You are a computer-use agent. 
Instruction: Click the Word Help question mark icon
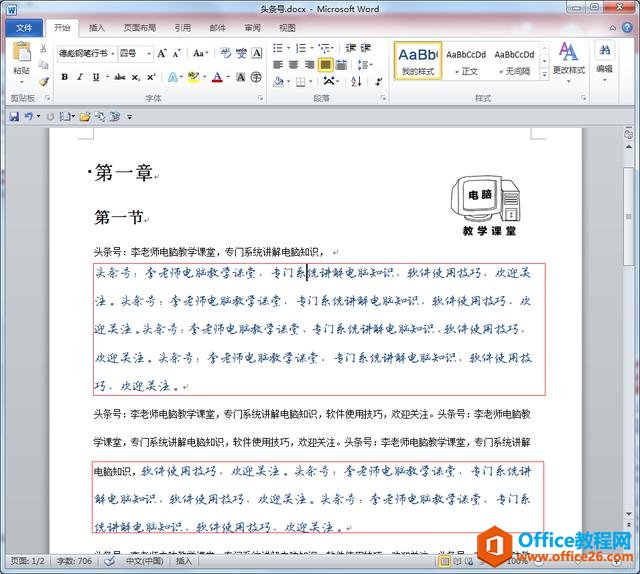pyautogui.click(x=627, y=27)
